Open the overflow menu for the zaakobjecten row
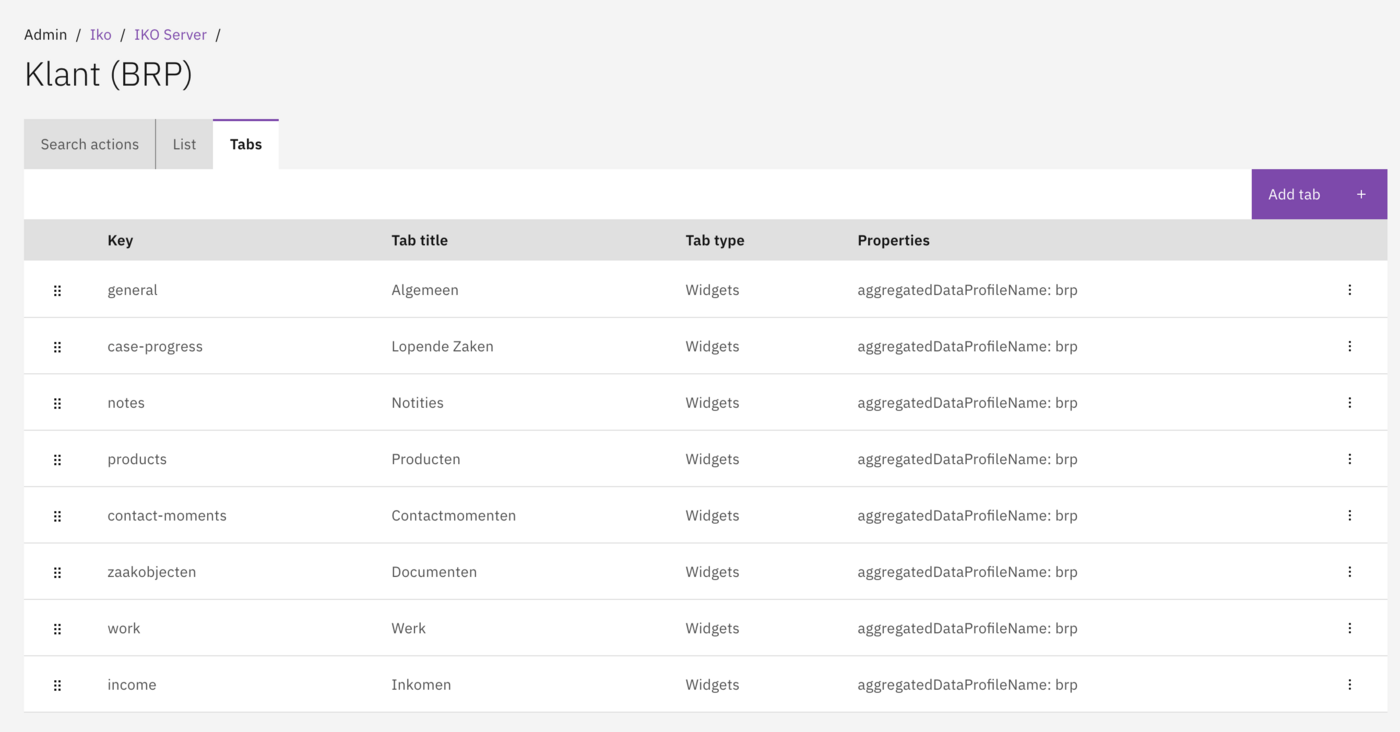The image size is (1400, 732). pyautogui.click(x=1349, y=572)
